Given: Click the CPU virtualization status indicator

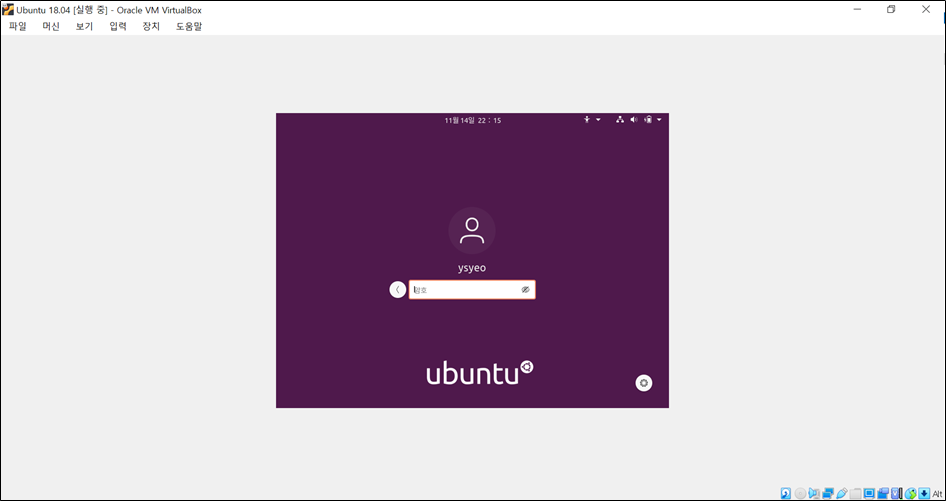Looking at the screenshot, I should click(897, 493).
